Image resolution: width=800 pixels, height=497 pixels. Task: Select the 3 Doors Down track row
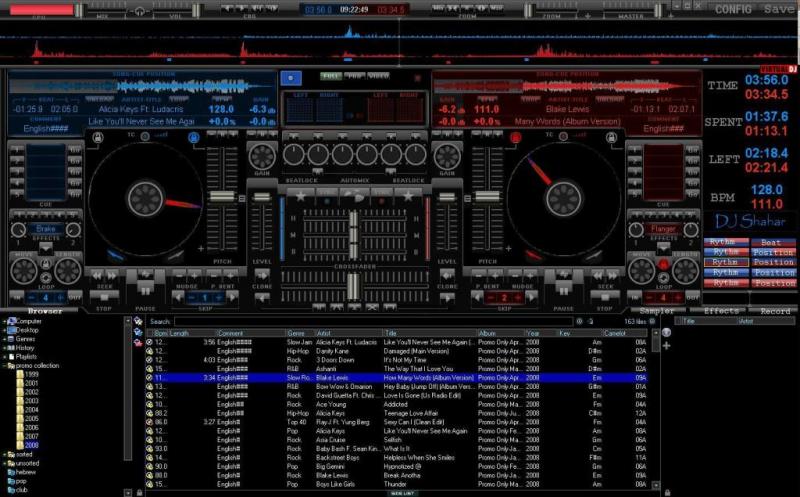[x=397, y=360]
